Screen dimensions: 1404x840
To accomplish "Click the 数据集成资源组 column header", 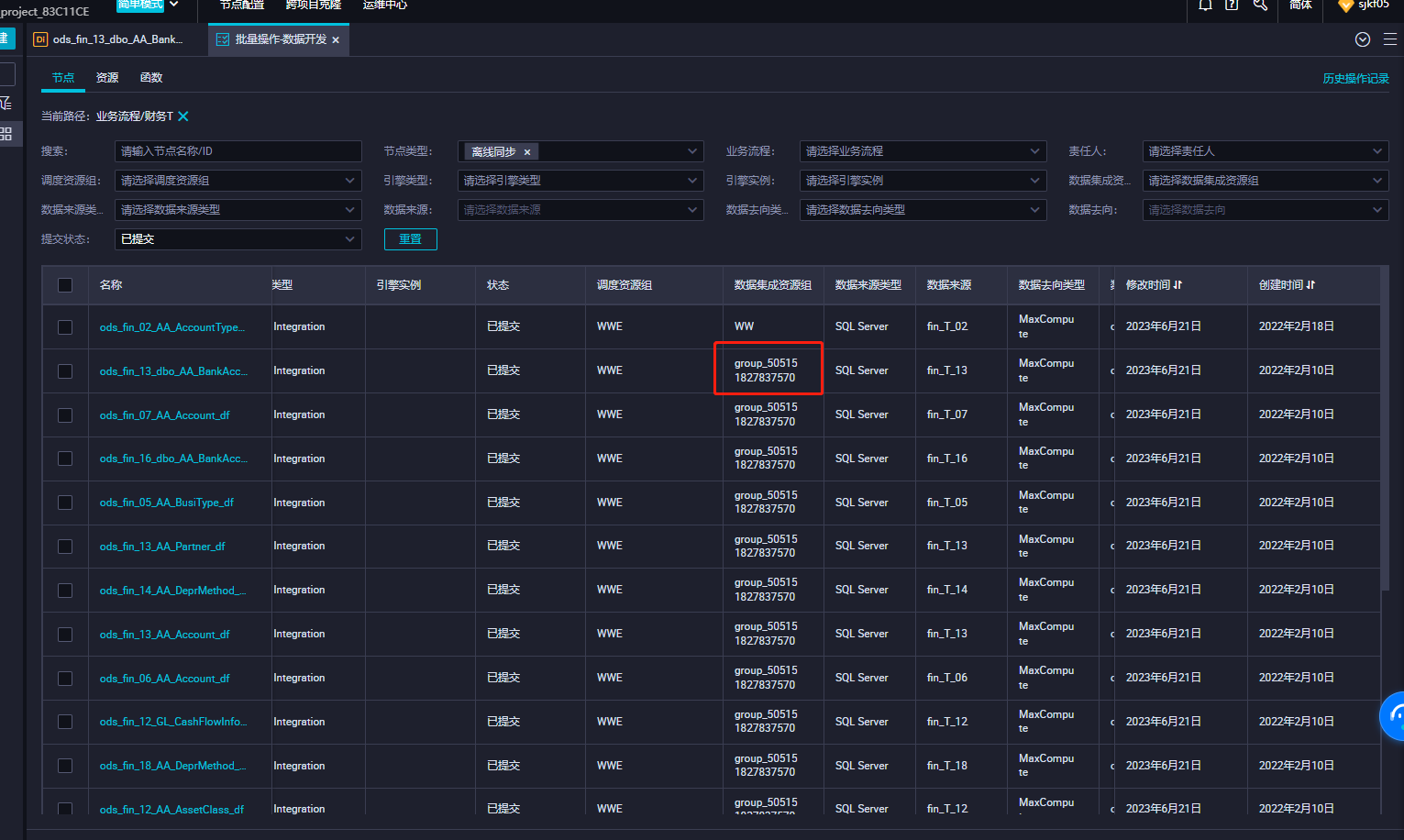I will tap(773, 285).
